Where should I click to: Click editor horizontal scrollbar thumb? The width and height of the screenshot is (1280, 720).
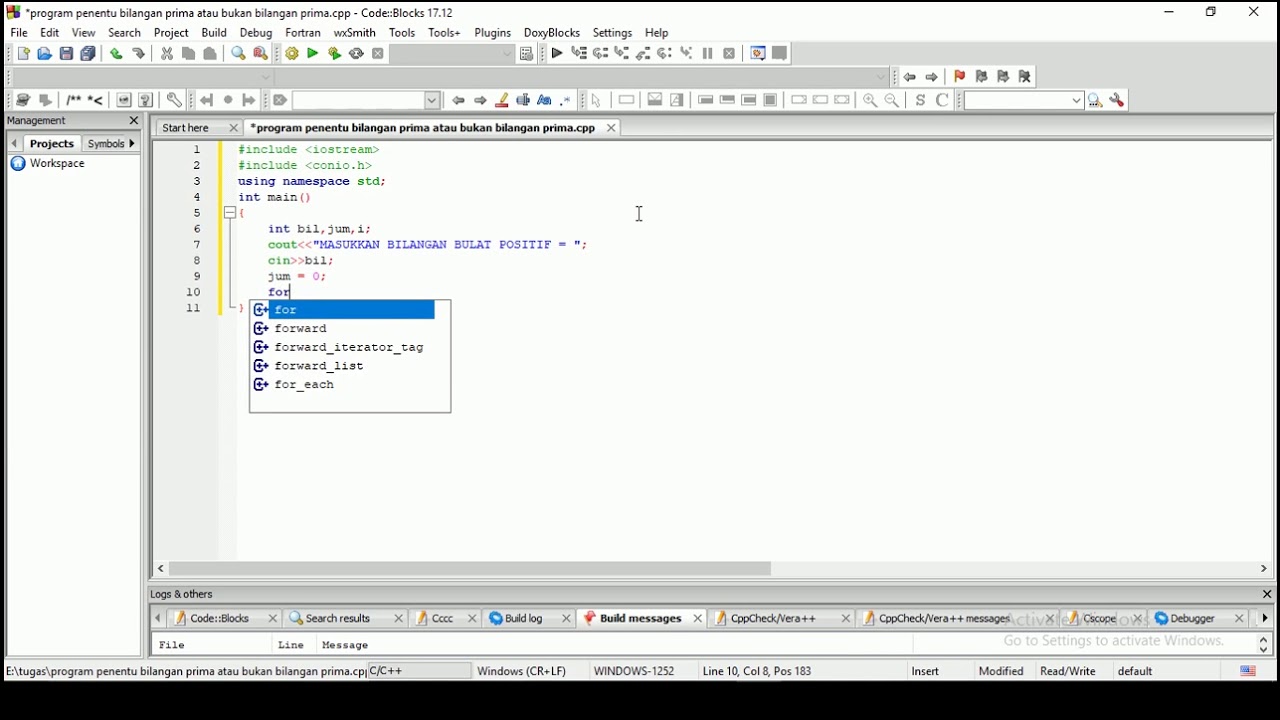[x=470, y=569]
